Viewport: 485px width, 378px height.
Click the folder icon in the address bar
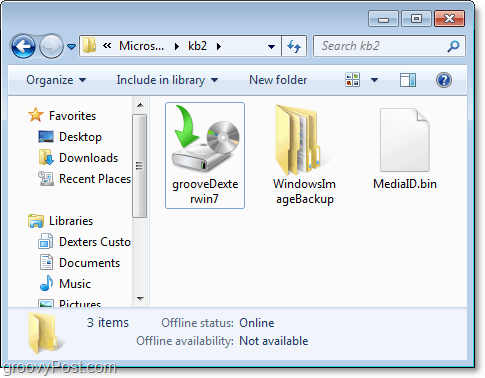(x=89, y=46)
